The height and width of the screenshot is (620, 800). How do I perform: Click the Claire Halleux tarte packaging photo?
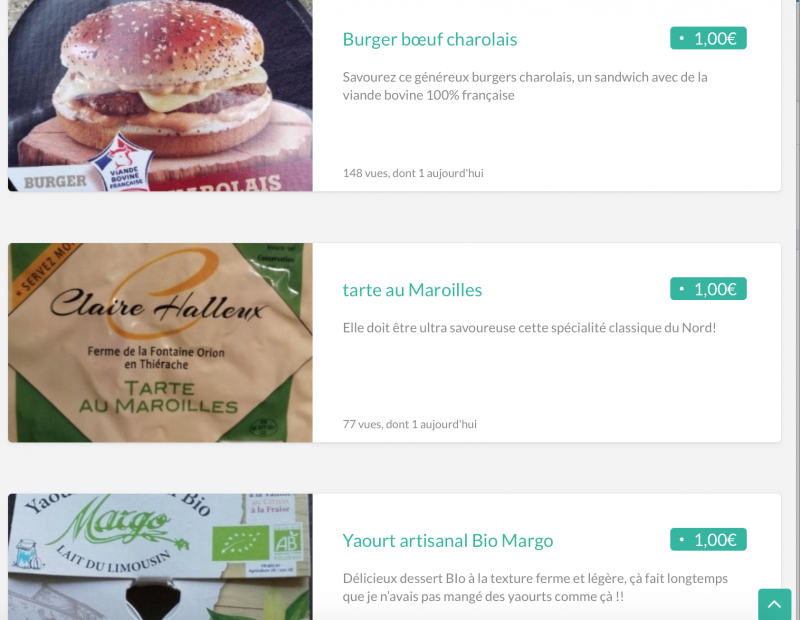160,342
